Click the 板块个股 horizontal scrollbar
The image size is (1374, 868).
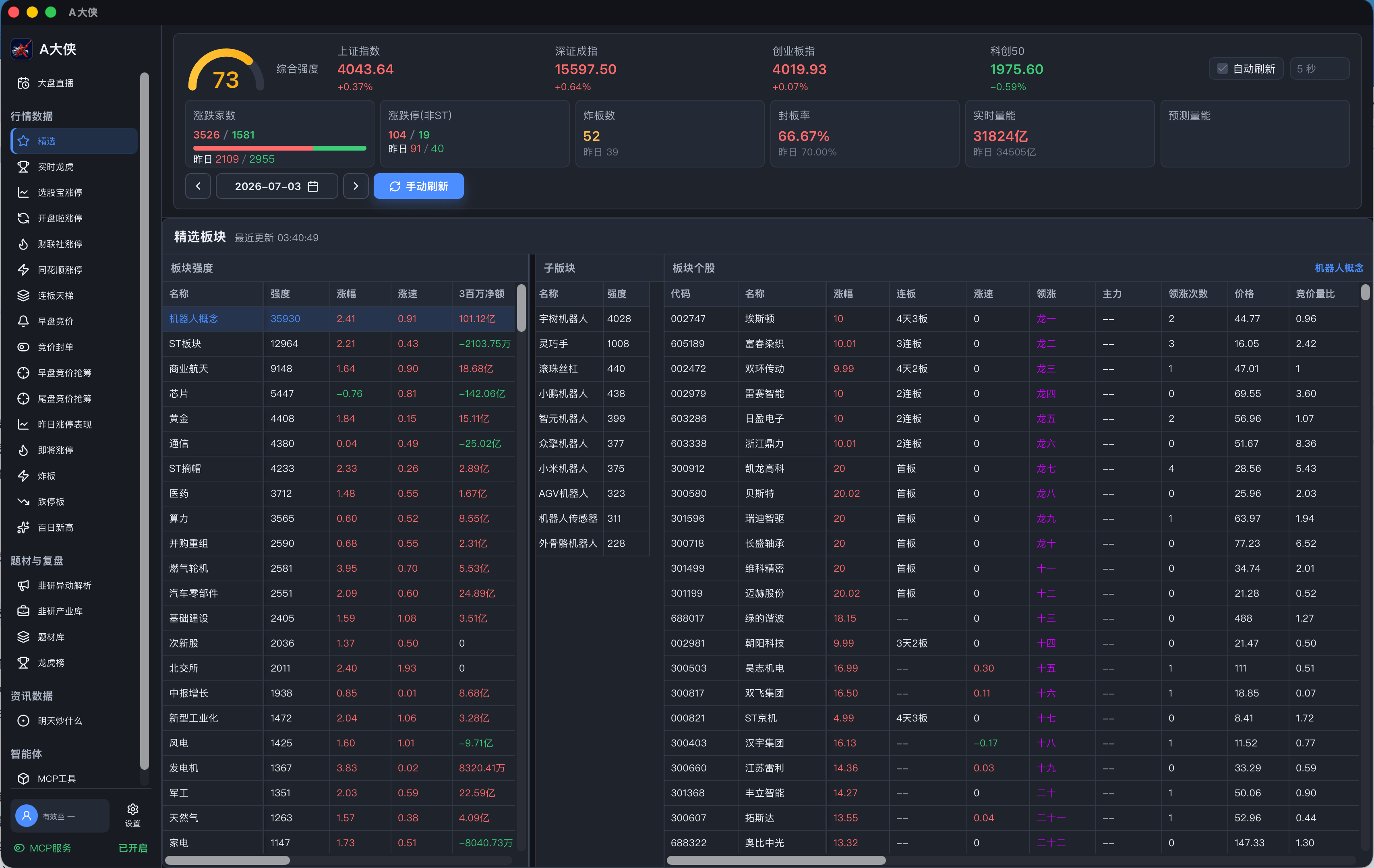pos(776,860)
